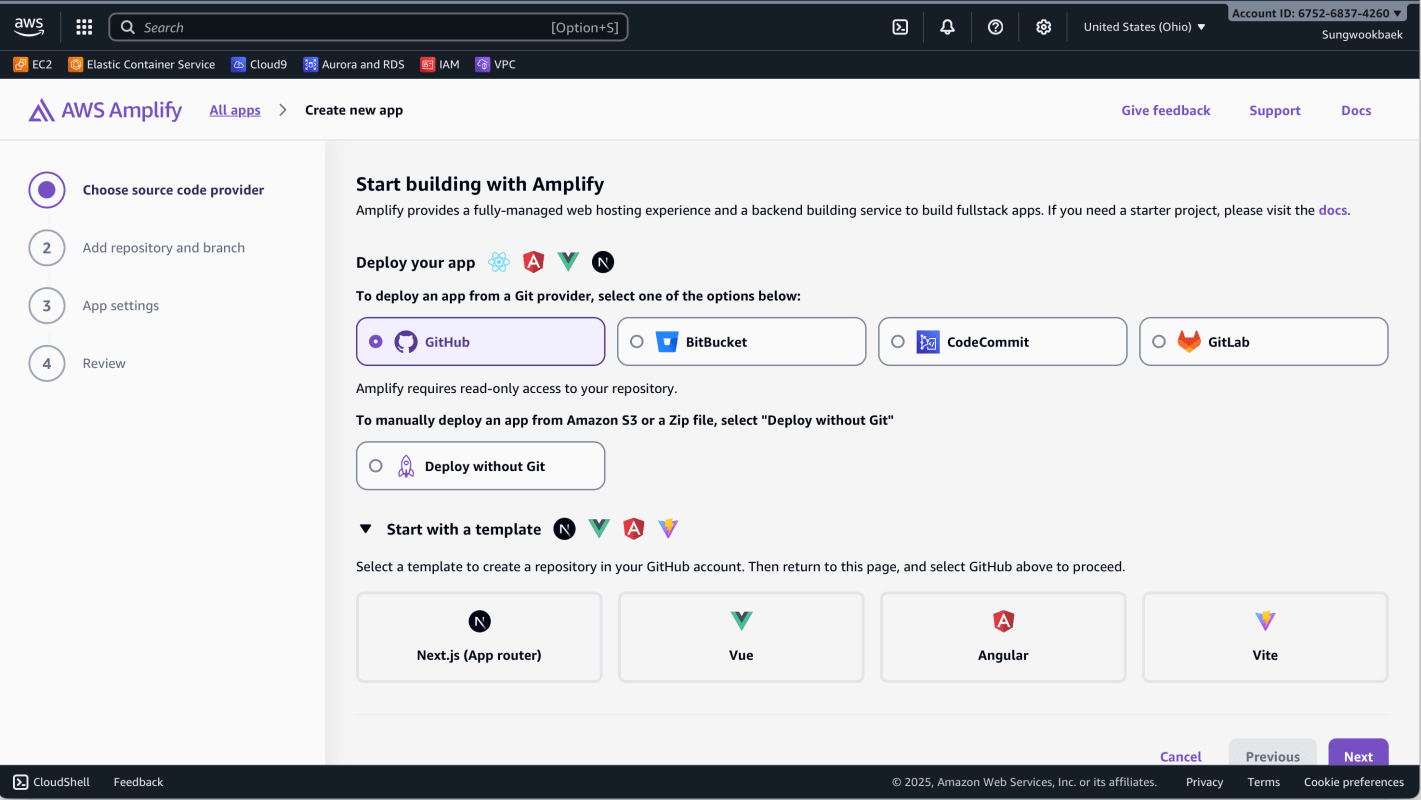
Task: Click the help question mark icon
Action: click(995, 27)
